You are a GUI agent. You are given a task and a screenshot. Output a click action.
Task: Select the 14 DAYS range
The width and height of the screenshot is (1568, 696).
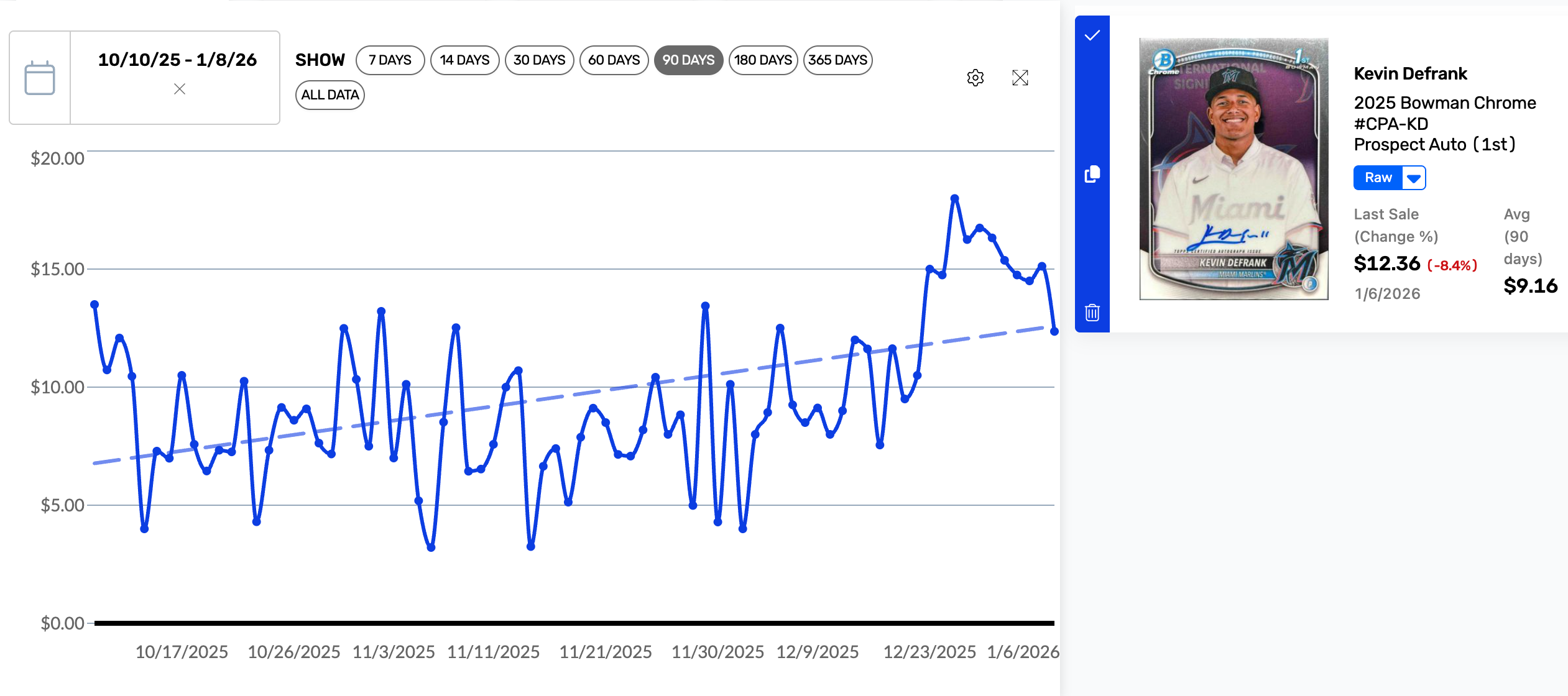464,60
